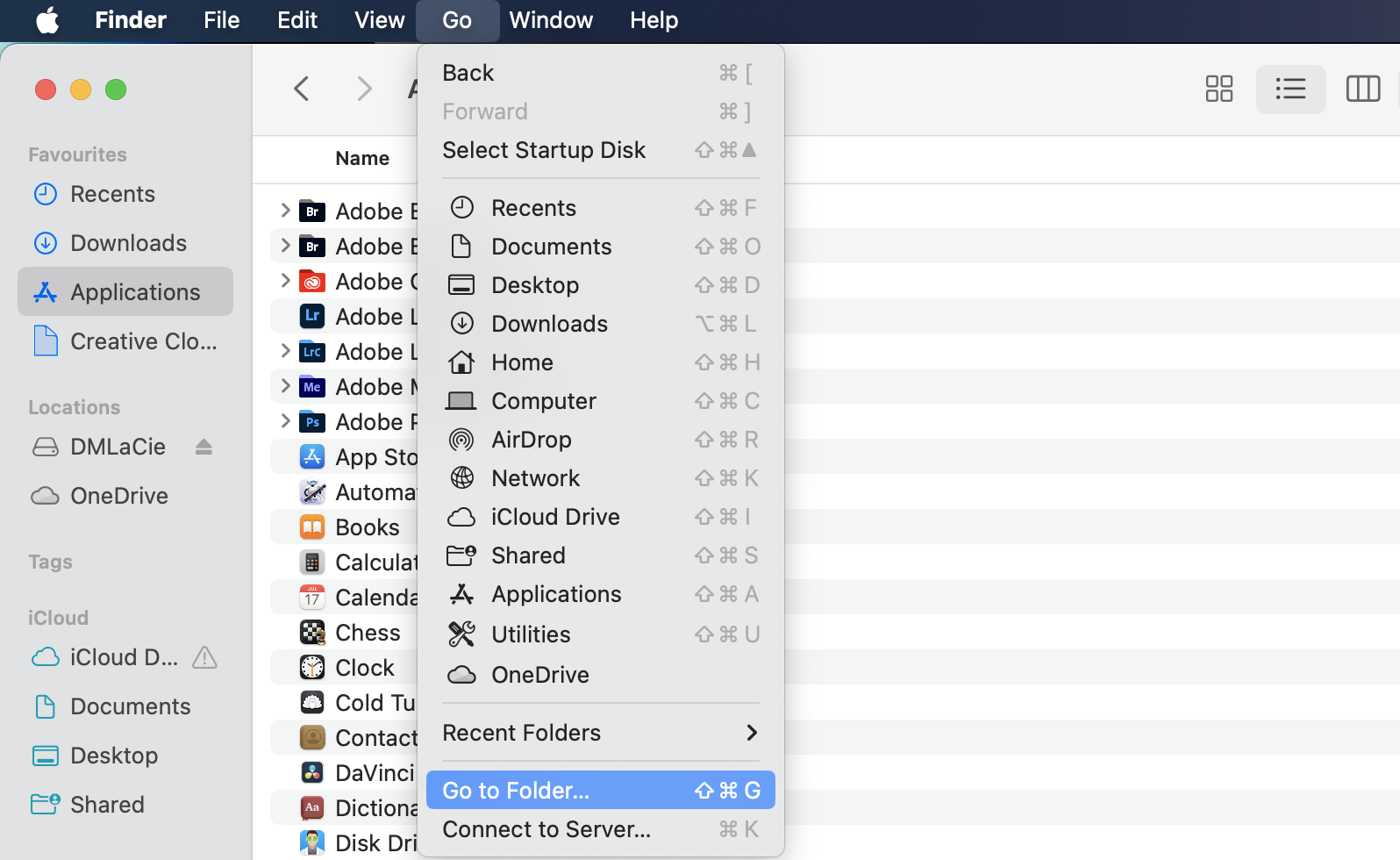Image resolution: width=1400 pixels, height=860 pixels.
Task: Click the Finder menu bar item
Action: (x=131, y=20)
